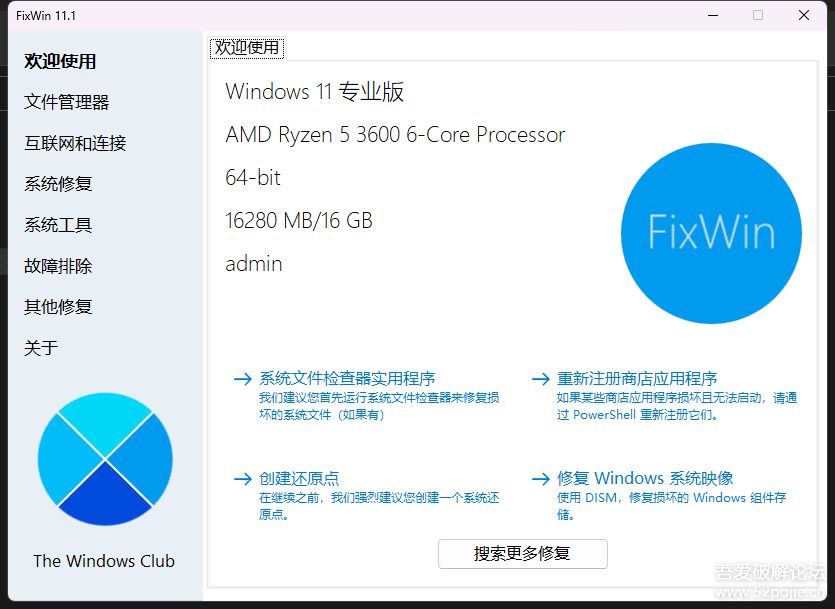Click the arrow icon beside 创建还原点
This screenshot has width=835, height=609.
[x=243, y=479]
